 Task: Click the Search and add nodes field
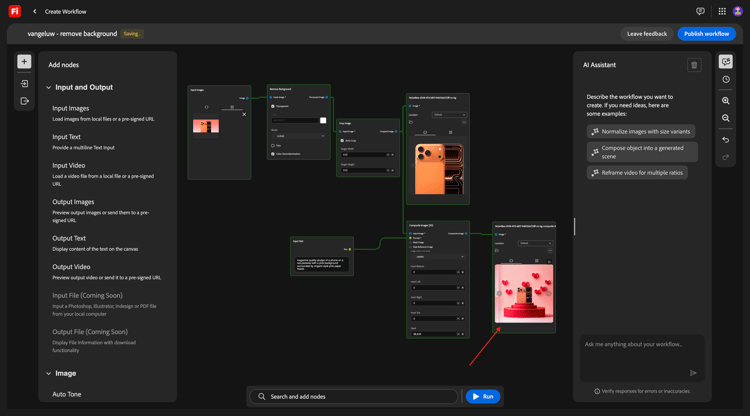tap(354, 396)
